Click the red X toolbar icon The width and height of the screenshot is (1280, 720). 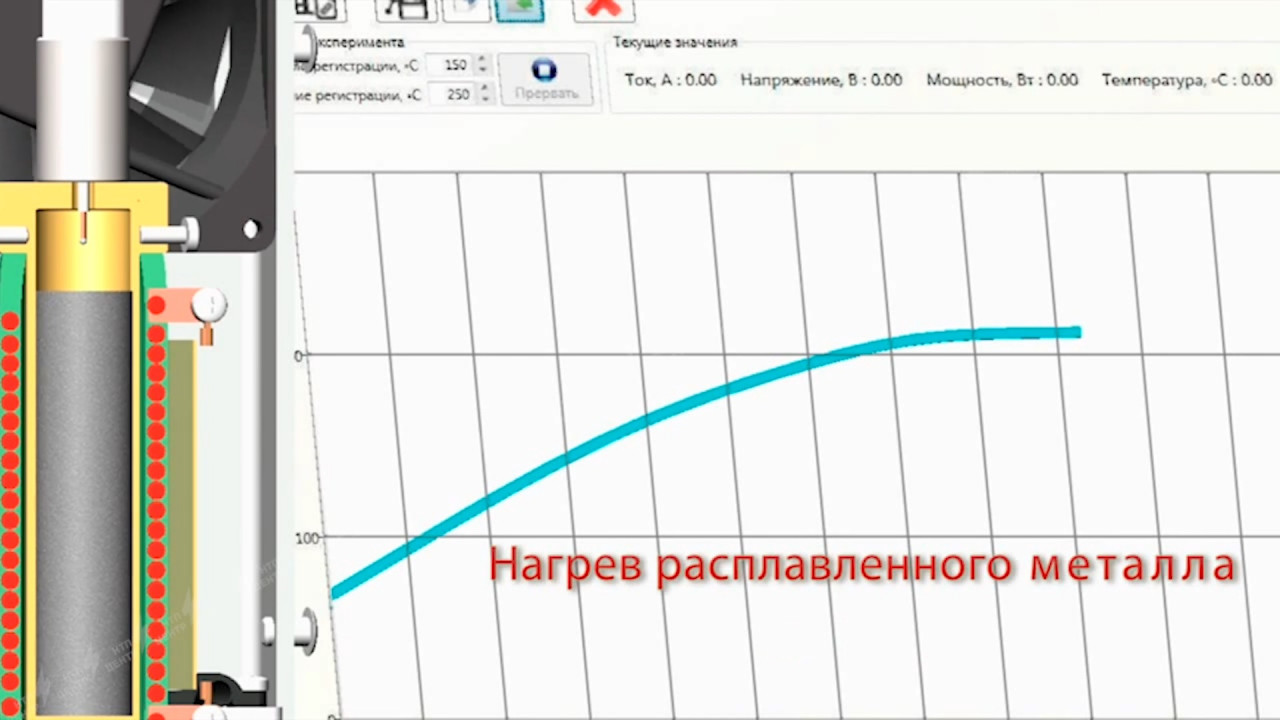(x=603, y=8)
